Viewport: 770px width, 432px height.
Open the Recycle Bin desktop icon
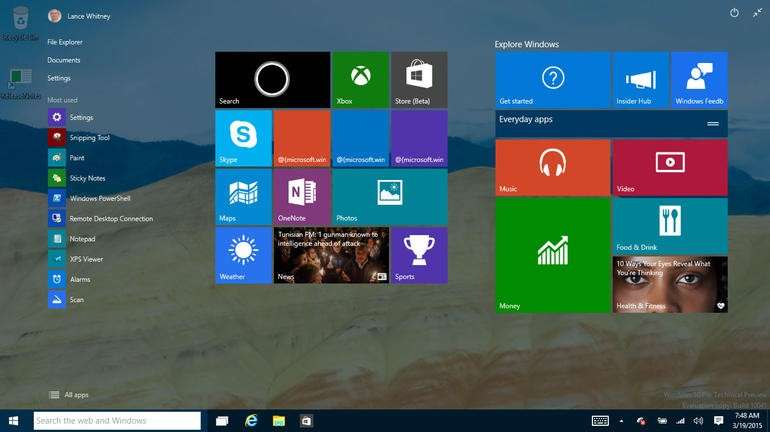pos(20,24)
